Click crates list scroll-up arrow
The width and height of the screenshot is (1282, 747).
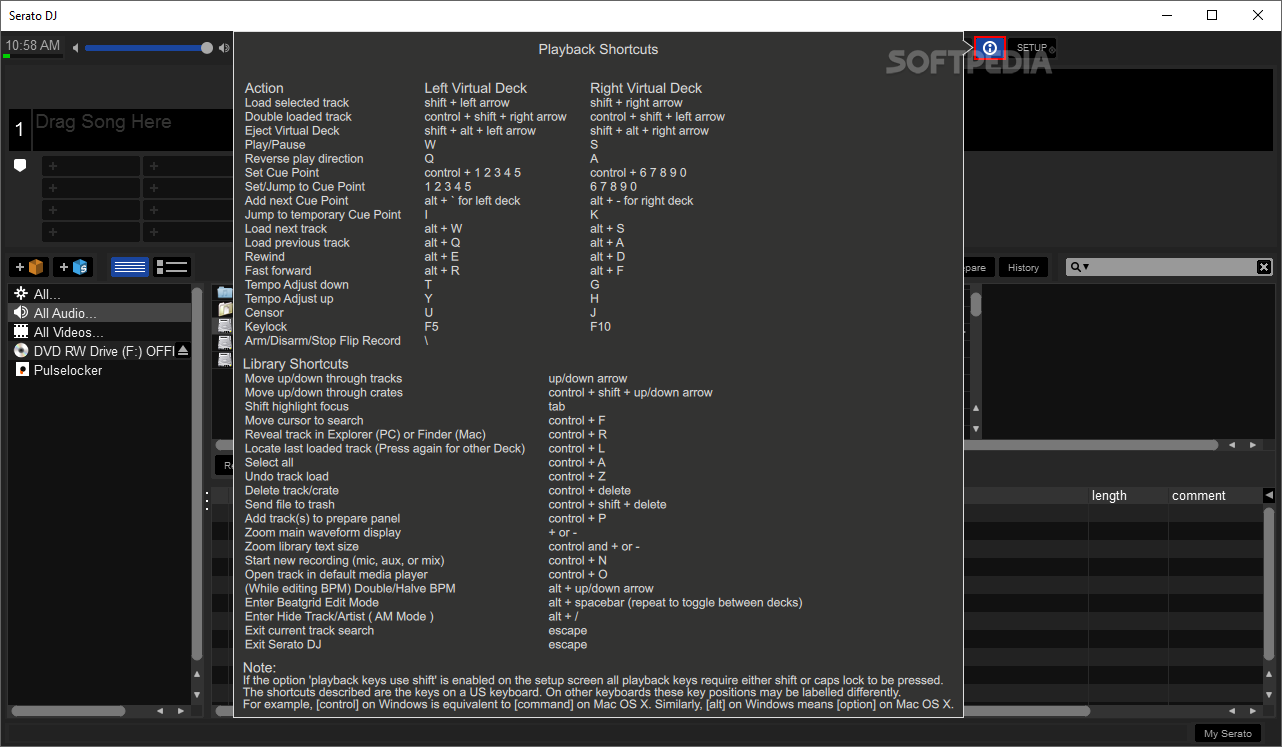pos(197,675)
